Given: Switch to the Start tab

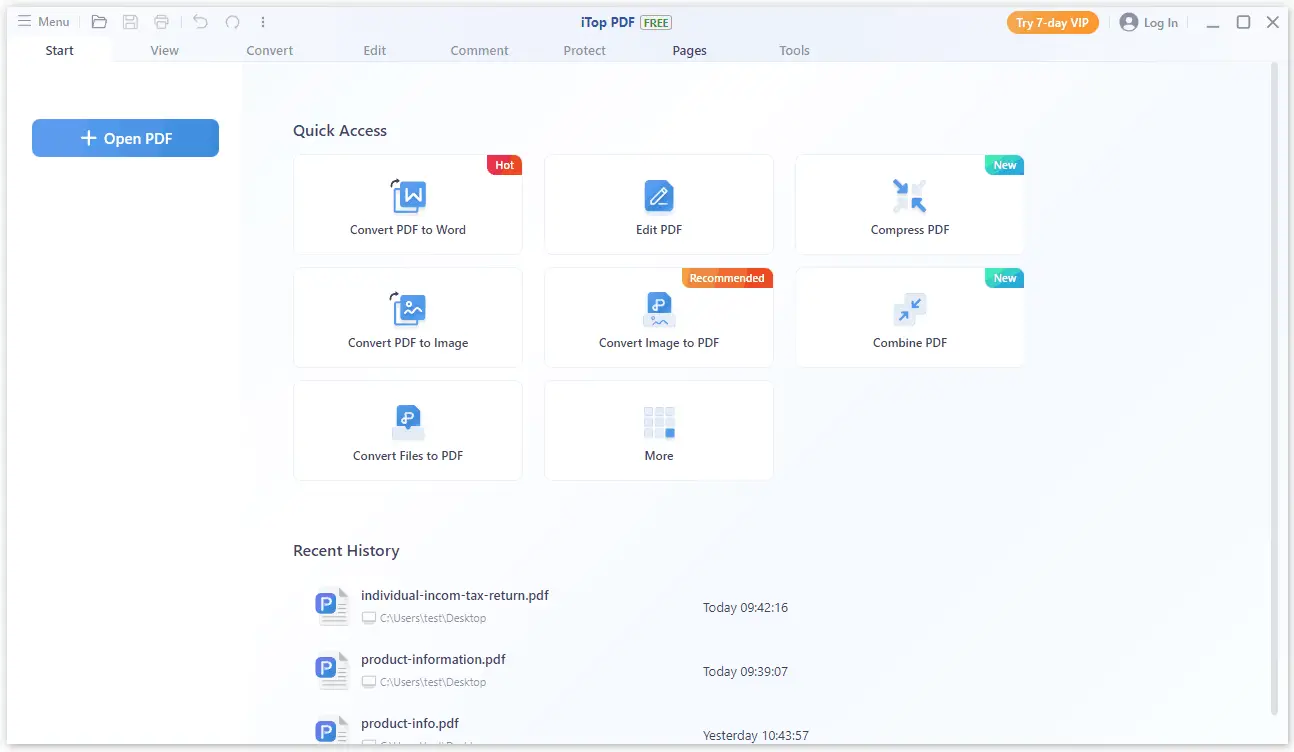Looking at the screenshot, I should tap(60, 50).
